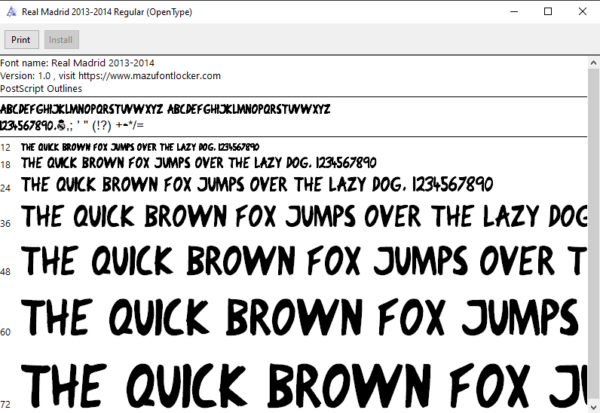Close the Real Madrid font window
The width and height of the screenshot is (600, 413).
coord(582,11)
